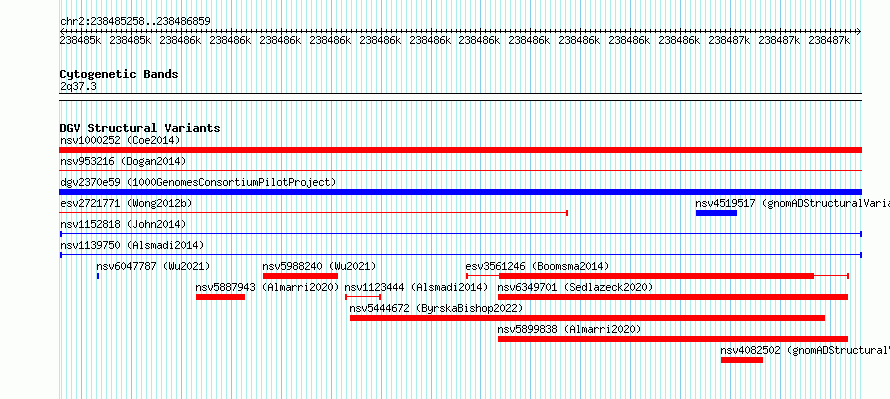
Task: Open the nsv5444672 (ByrskaBishop2022) label
Action: pyautogui.click(x=436, y=308)
